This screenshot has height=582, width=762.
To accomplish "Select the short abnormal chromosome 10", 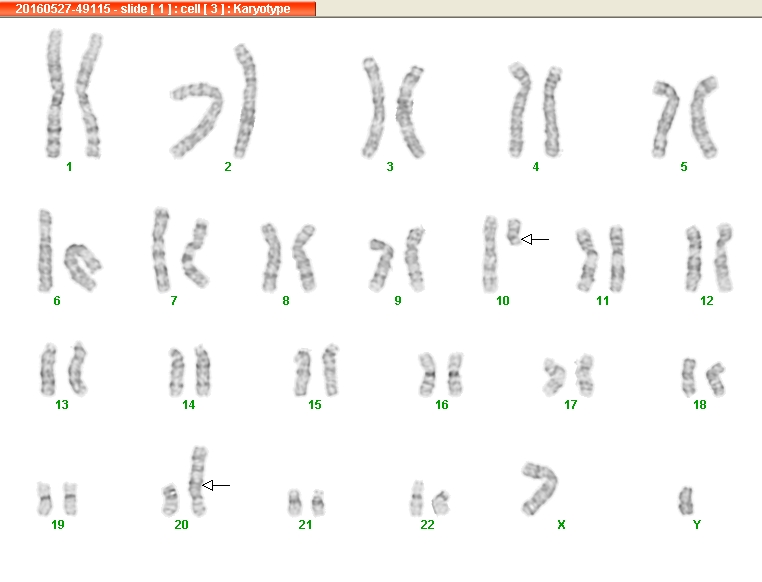I will point(514,232).
